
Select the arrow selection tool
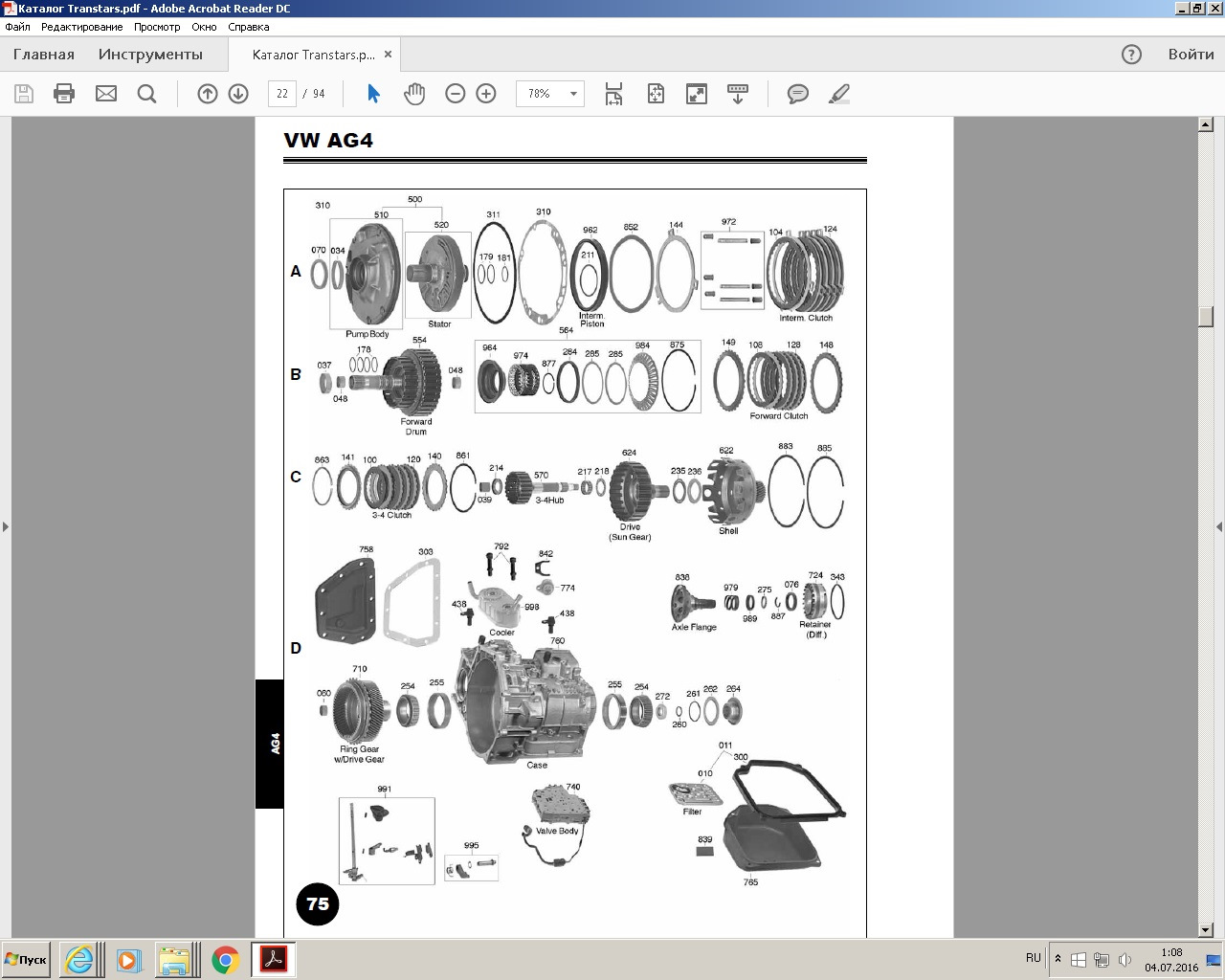point(373,94)
